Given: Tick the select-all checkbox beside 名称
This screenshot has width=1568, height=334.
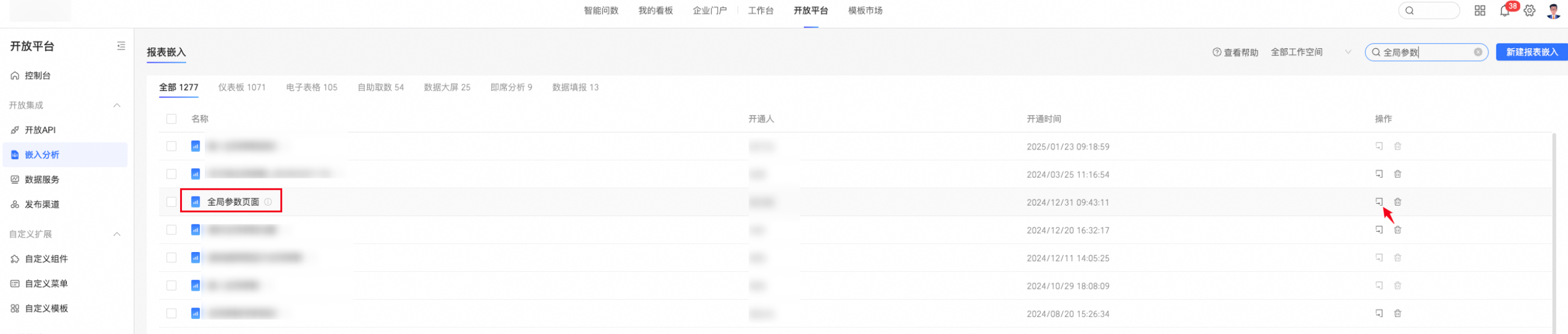Looking at the screenshot, I should [x=172, y=119].
